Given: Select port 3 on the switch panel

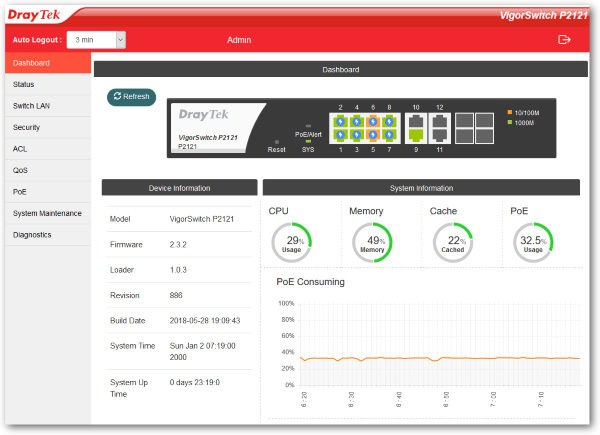Looking at the screenshot, I should tap(357, 135).
